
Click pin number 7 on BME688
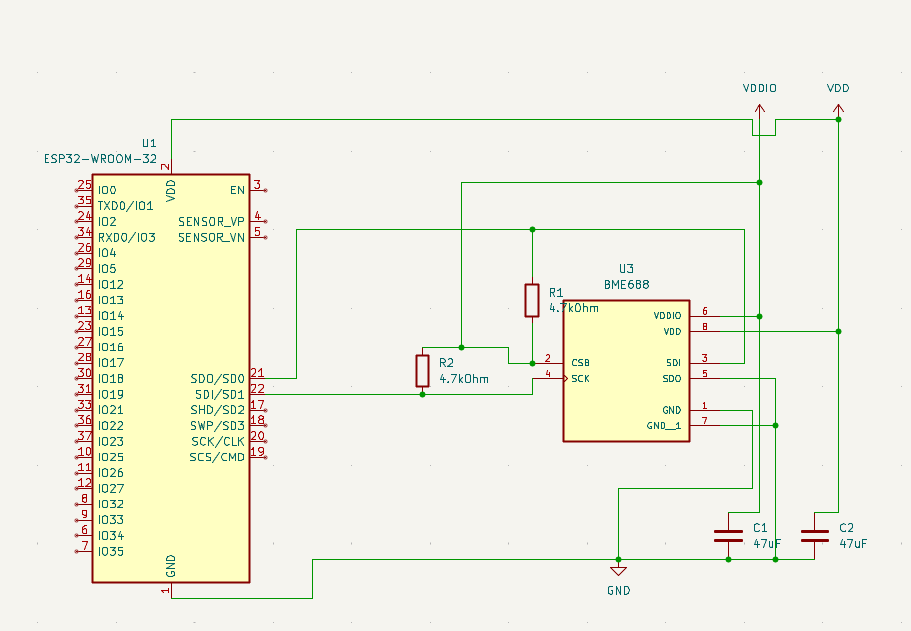pyautogui.click(x=705, y=421)
